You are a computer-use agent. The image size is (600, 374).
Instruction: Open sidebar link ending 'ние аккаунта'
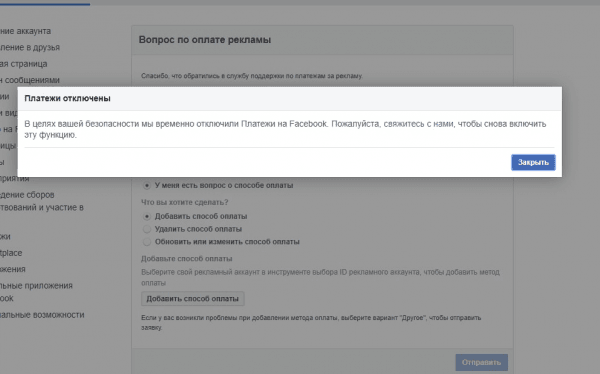point(25,31)
